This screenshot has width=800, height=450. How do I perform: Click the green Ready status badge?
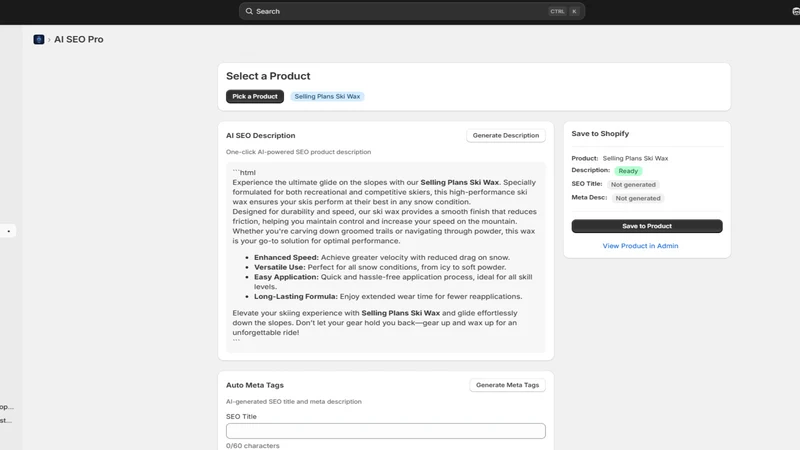[628, 171]
